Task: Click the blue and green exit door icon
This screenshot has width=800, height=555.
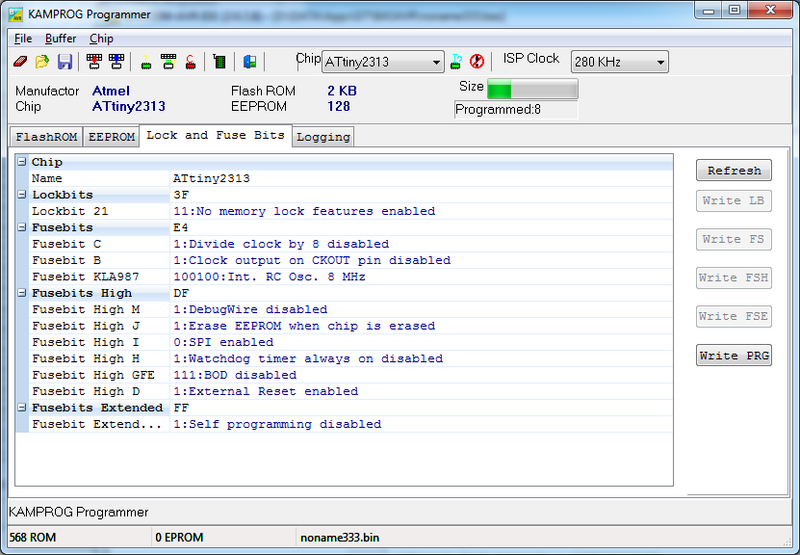Action: (249, 62)
